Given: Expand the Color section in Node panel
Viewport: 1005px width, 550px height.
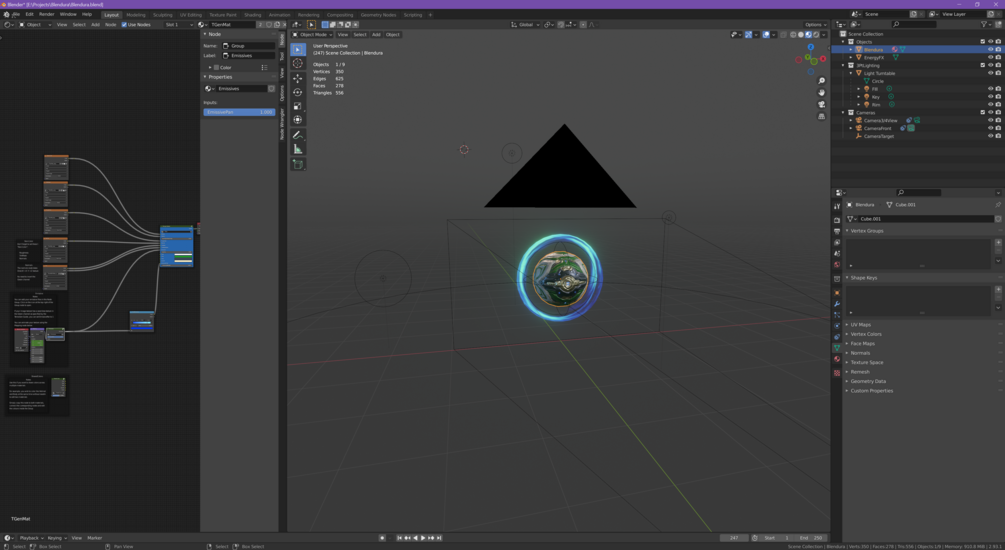Looking at the screenshot, I should coord(210,67).
